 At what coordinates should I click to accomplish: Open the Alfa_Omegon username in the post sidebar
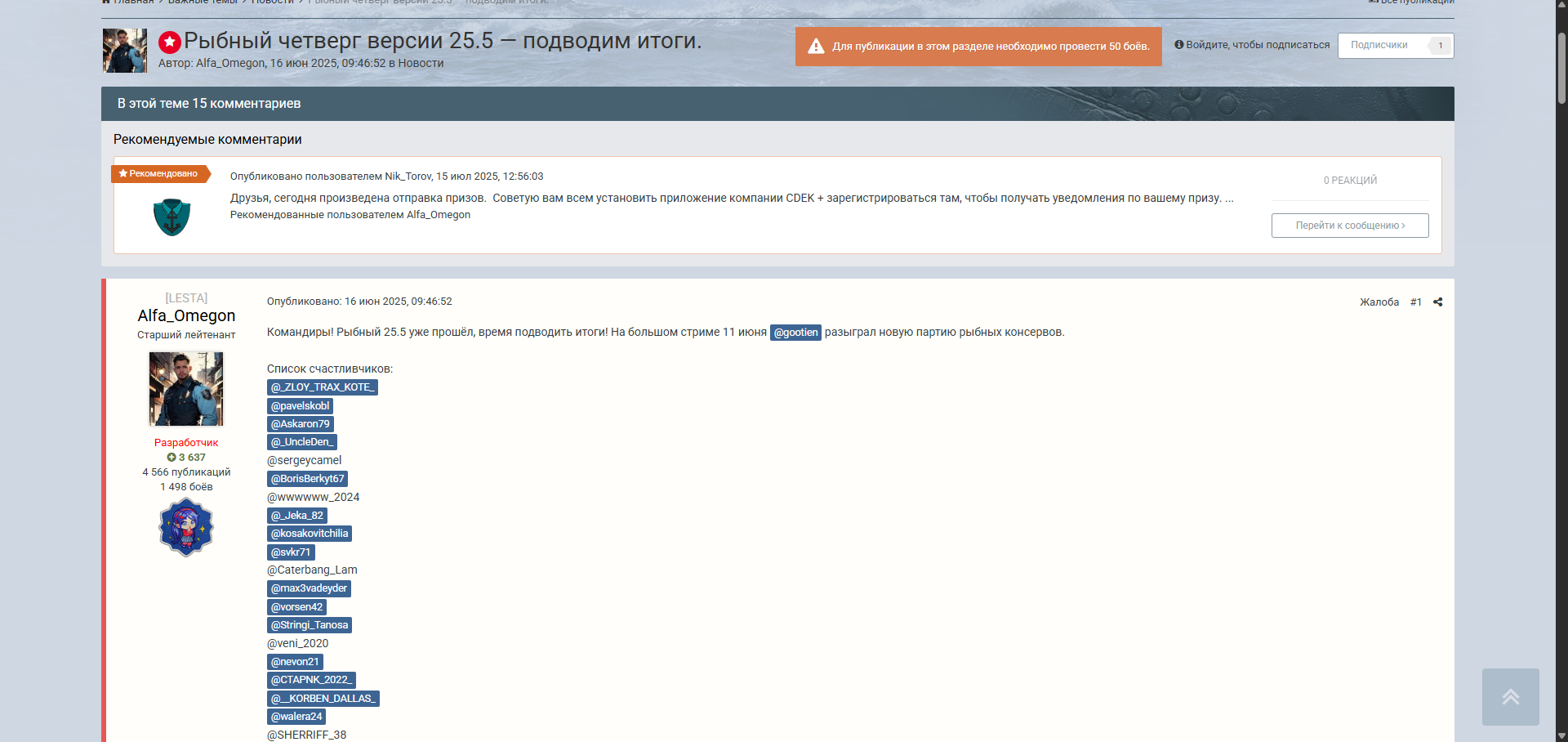tap(186, 315)
